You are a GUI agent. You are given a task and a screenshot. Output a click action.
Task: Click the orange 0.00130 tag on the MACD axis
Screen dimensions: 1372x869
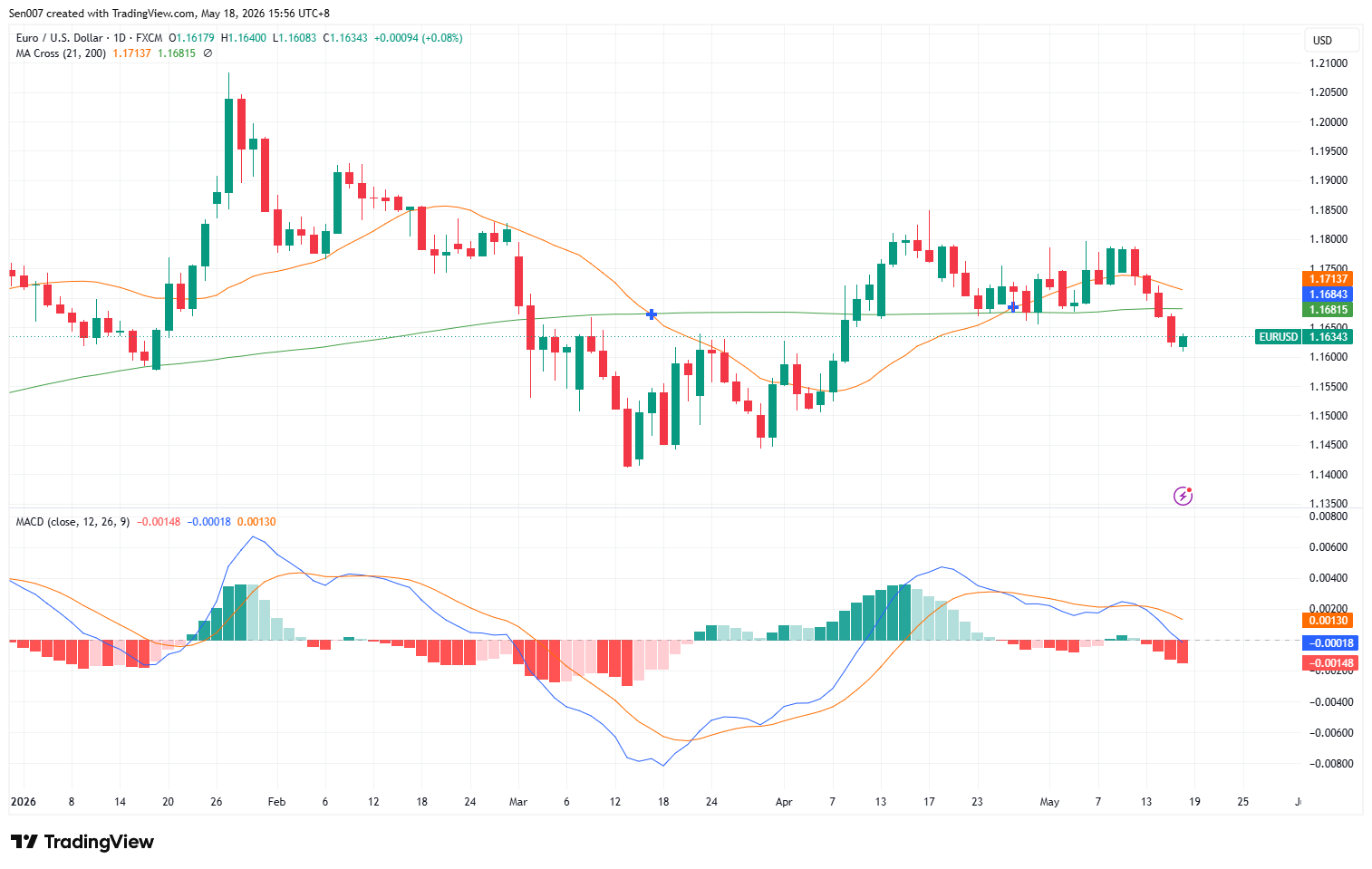pyautogui.click(x=1328, y=621)
